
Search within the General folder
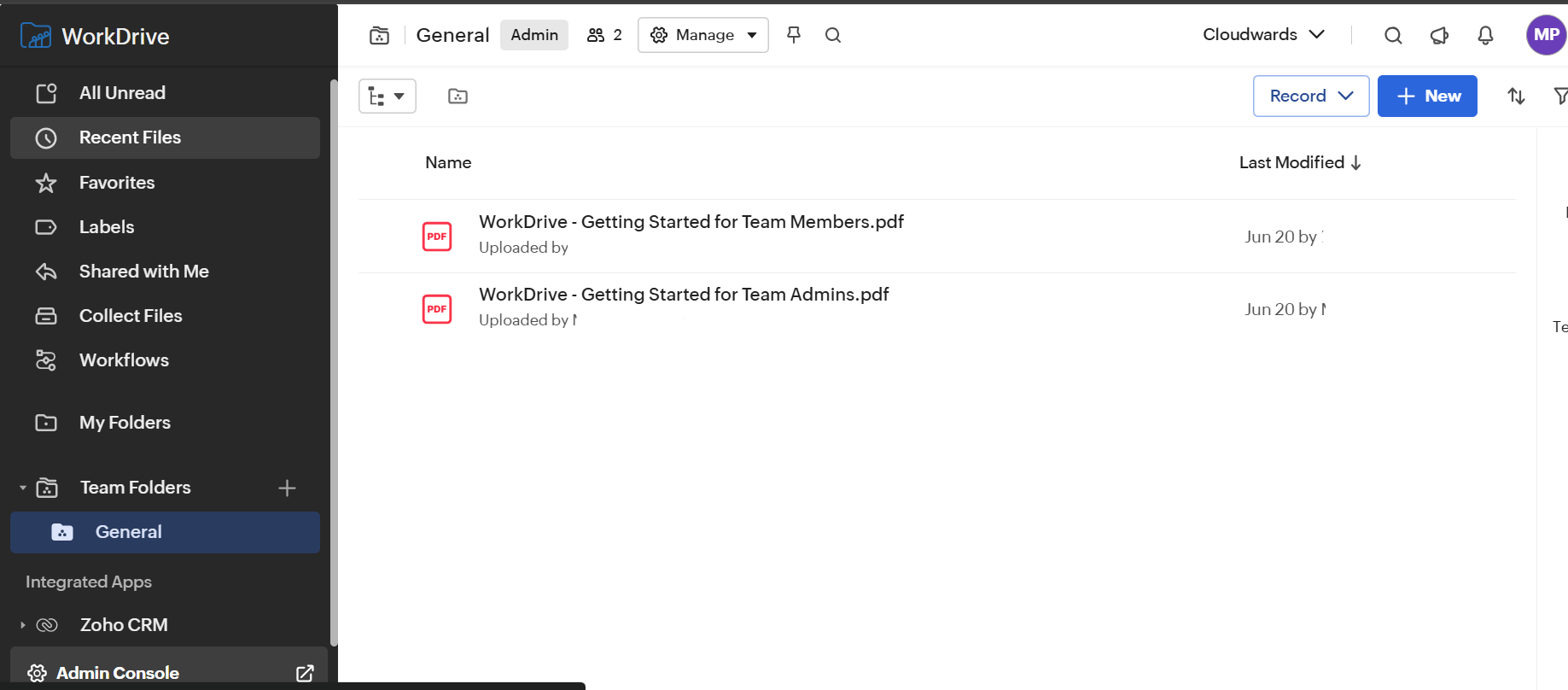coord(833,35)
